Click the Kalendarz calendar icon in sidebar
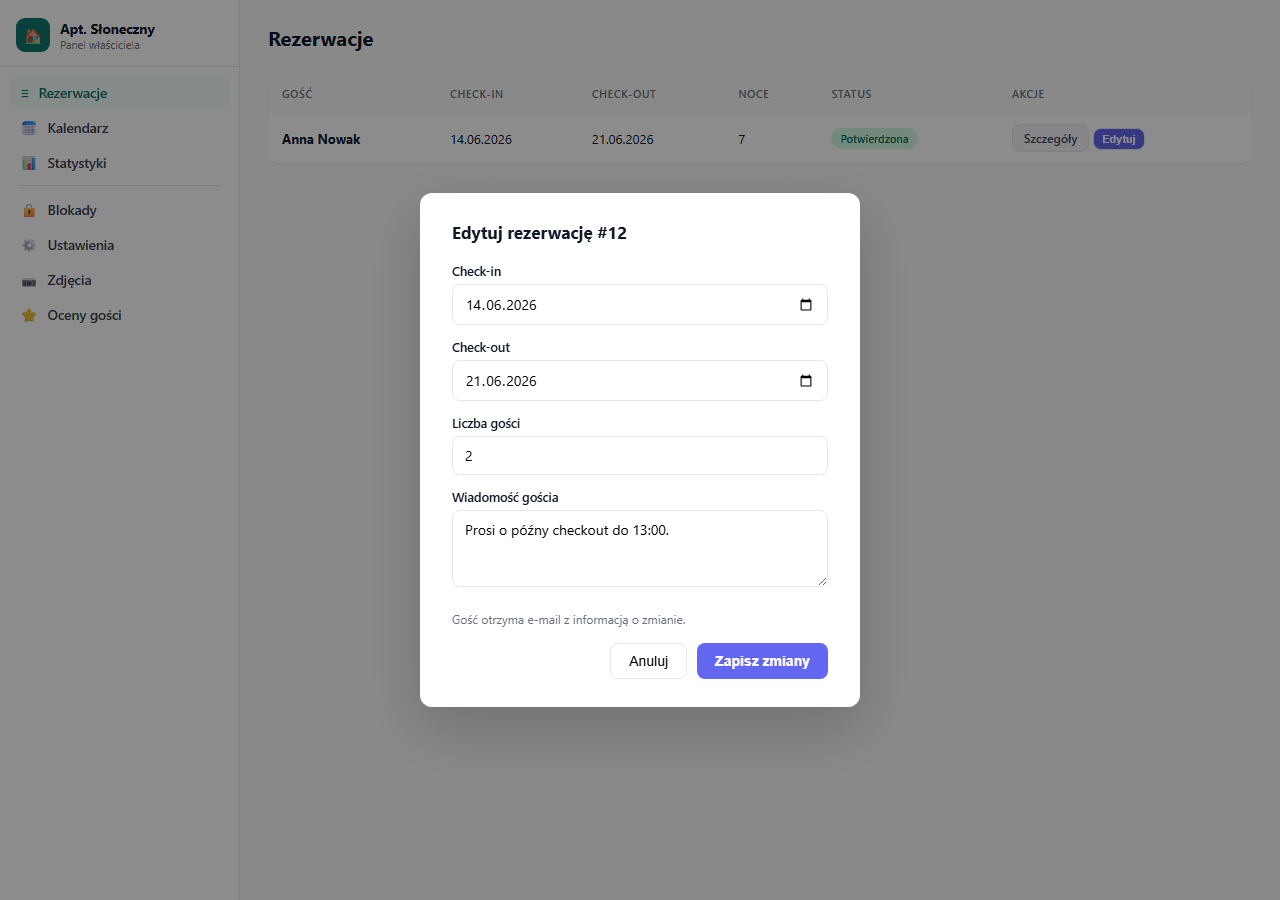Image resolution: width=1280 pixels, height=900 pixels. click(x=29, y=128)
